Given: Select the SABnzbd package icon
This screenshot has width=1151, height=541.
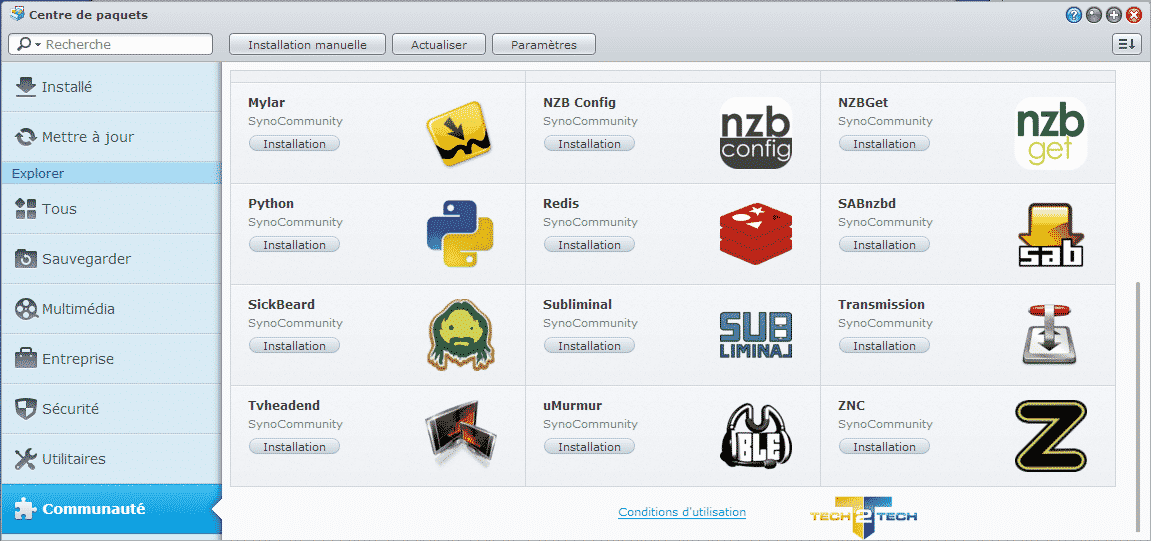Looking at the screenshot, I should [x=1051, y=234].
